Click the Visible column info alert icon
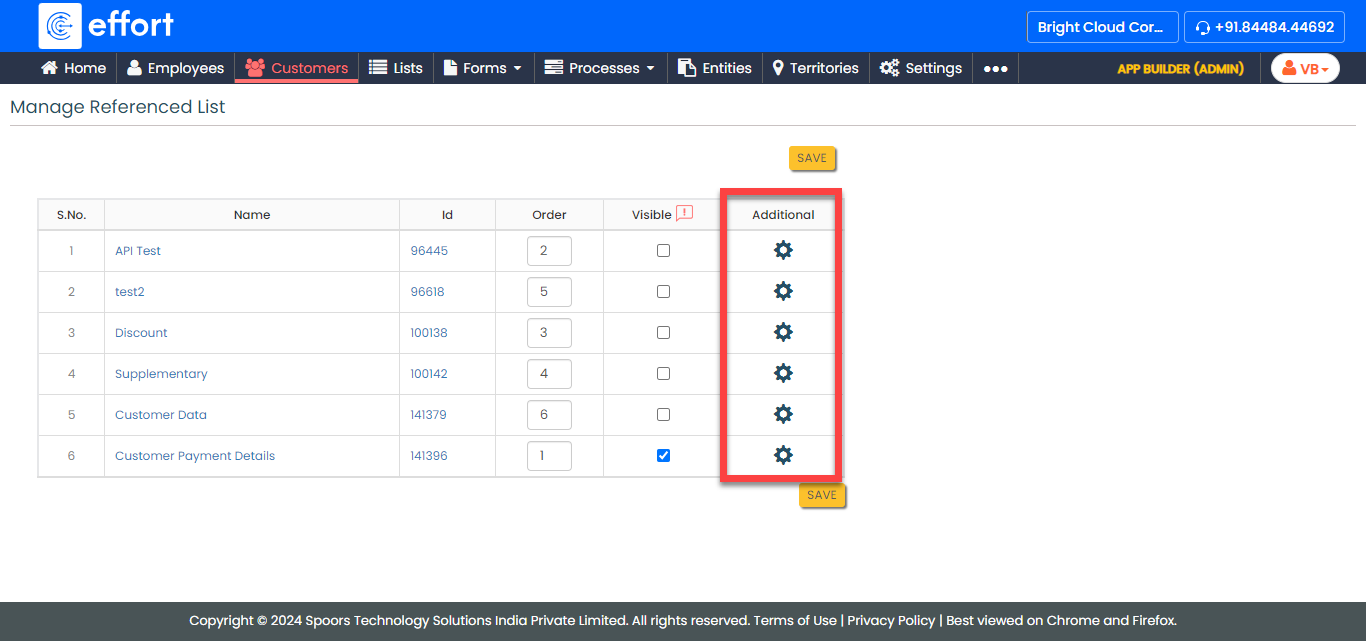 684,213
